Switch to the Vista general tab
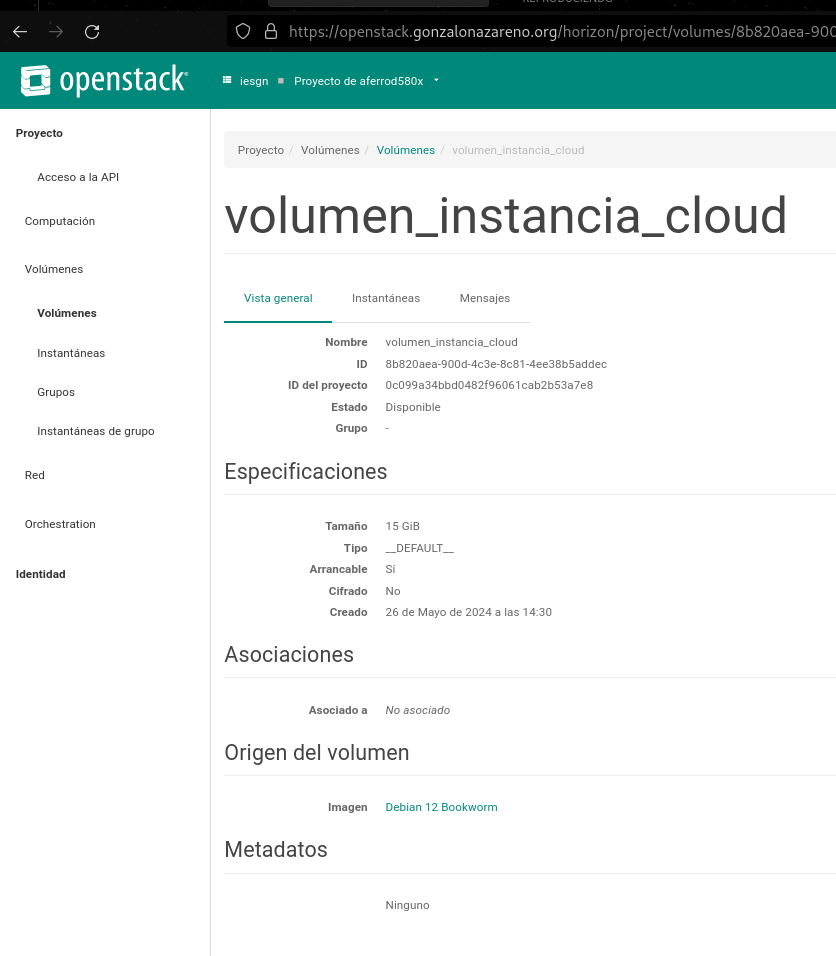Image resolution: width=836 pixels, height=956 pixels. pyautogui.click(x=278, y=298)
